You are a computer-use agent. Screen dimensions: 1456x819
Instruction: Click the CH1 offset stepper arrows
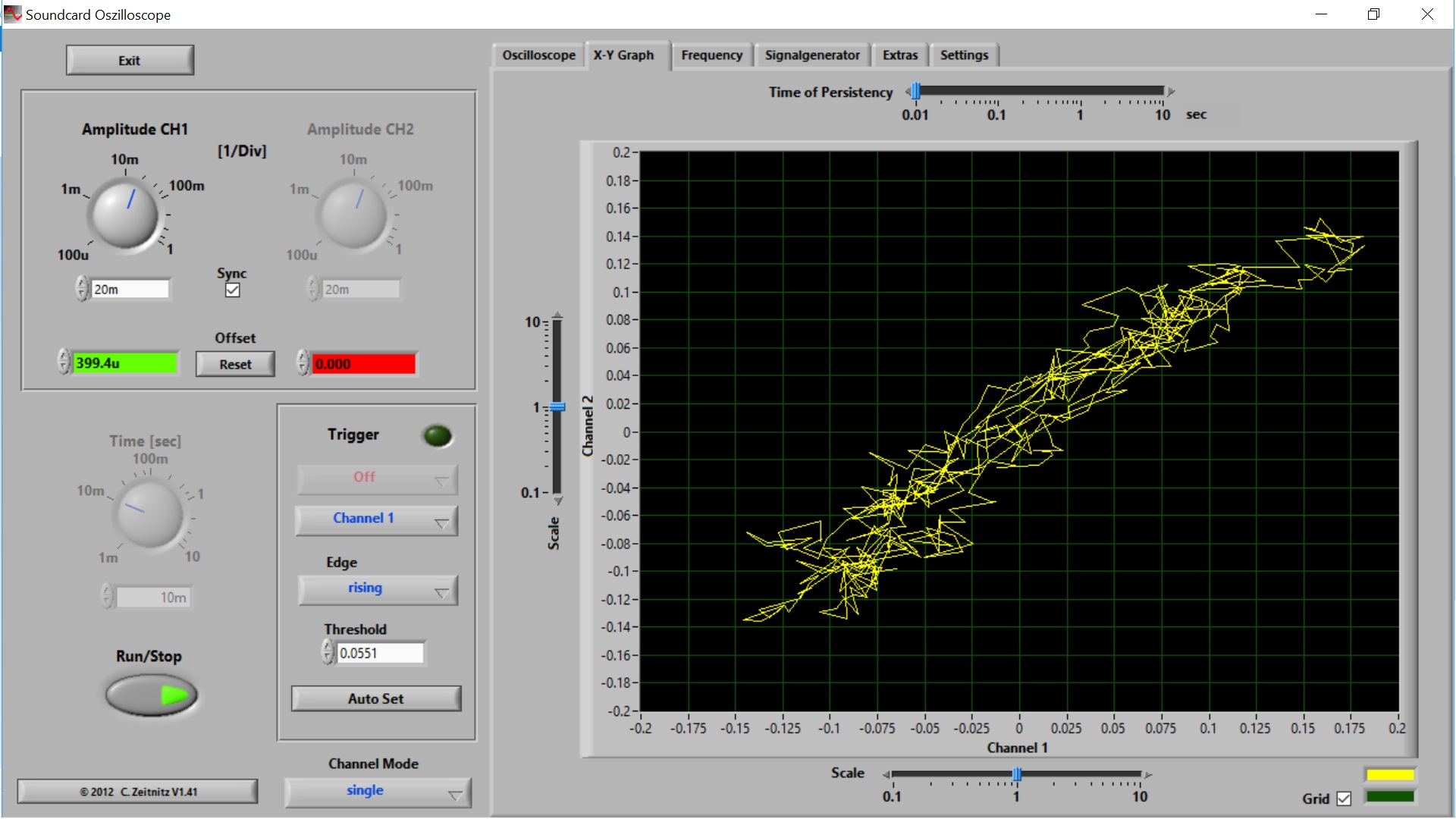click(x=64, y=362)
